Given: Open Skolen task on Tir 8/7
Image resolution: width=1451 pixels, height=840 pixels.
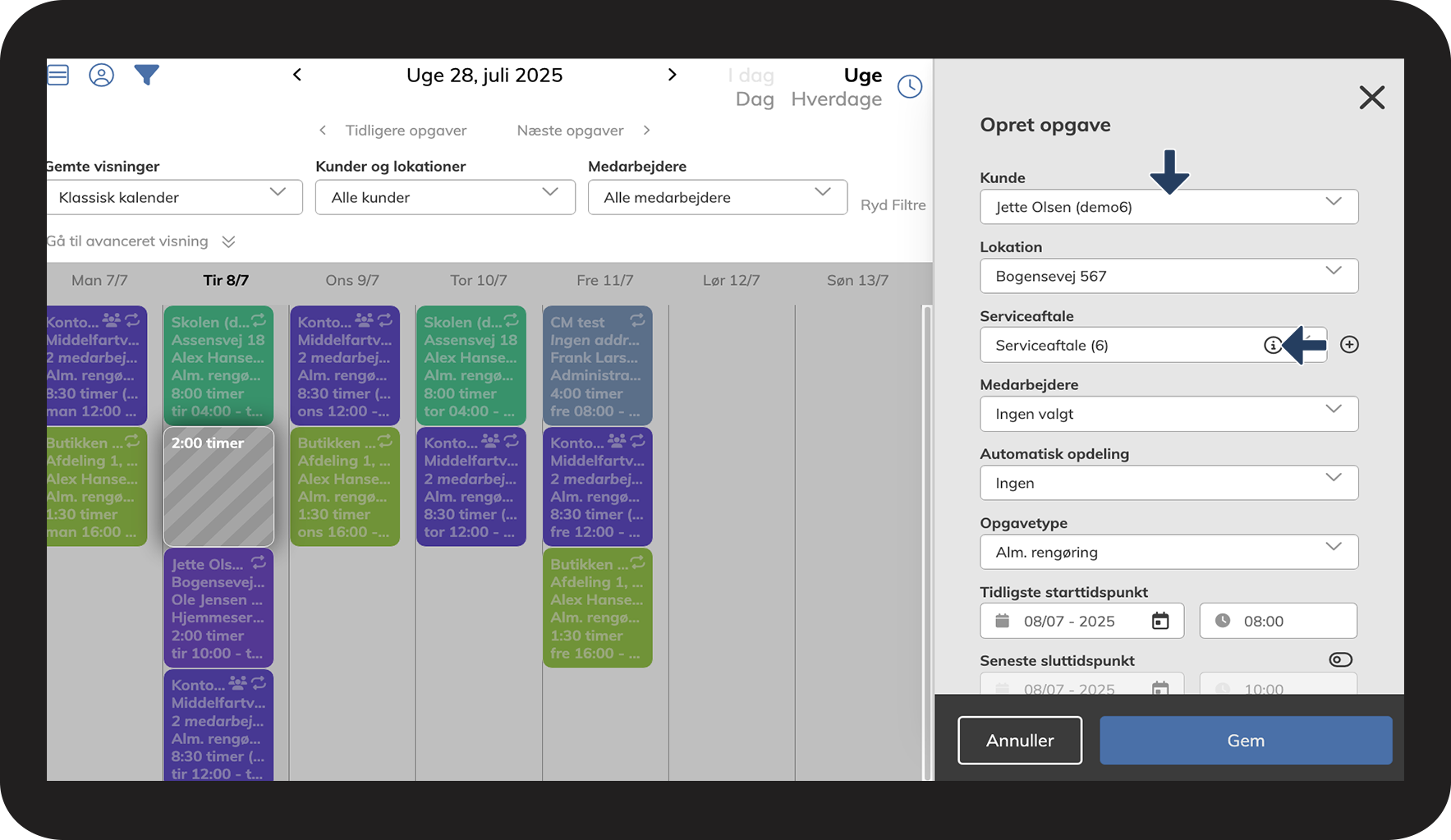Looking at the screenshot, I should click(218, 366).
